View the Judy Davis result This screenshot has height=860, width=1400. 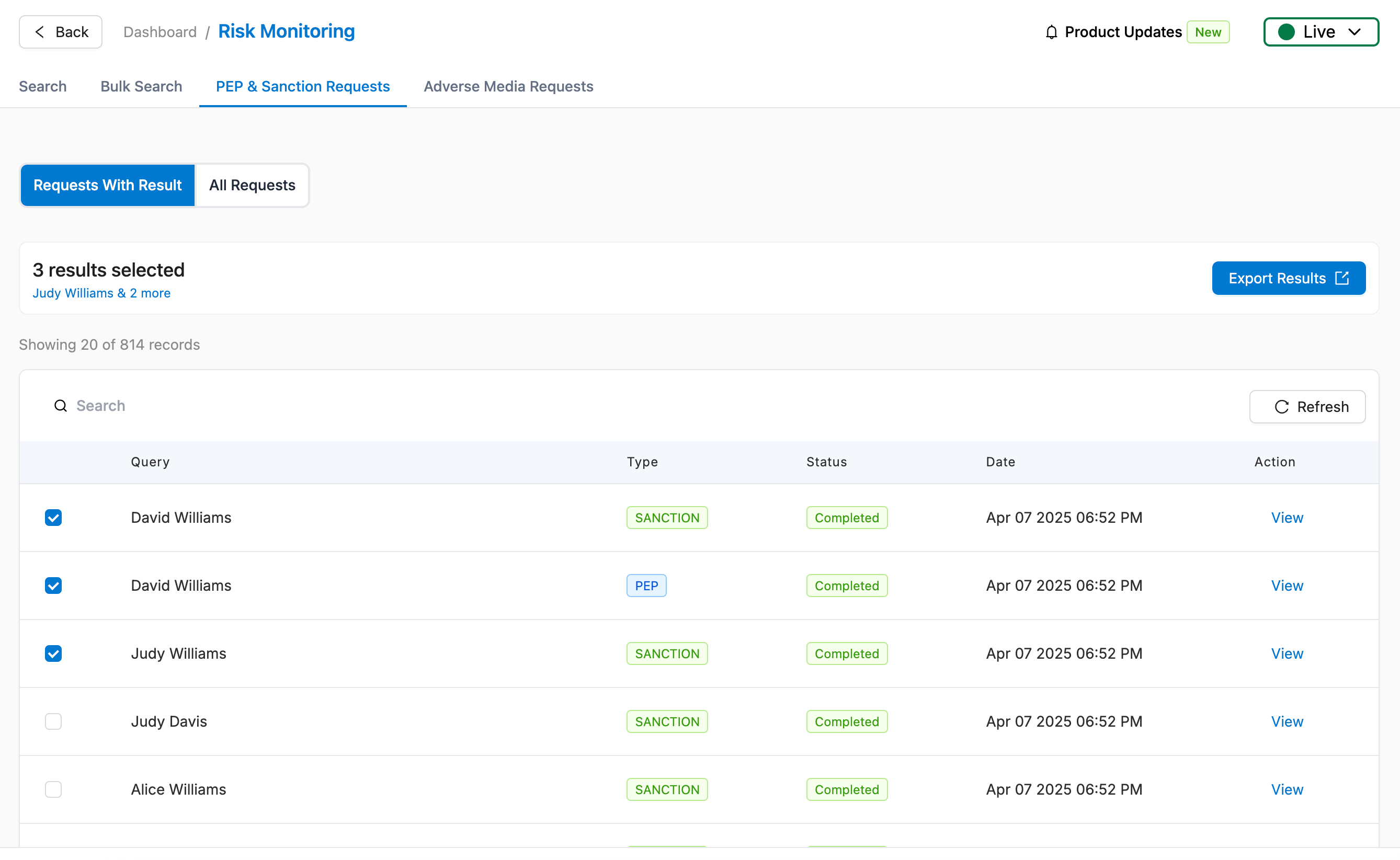1287,721
